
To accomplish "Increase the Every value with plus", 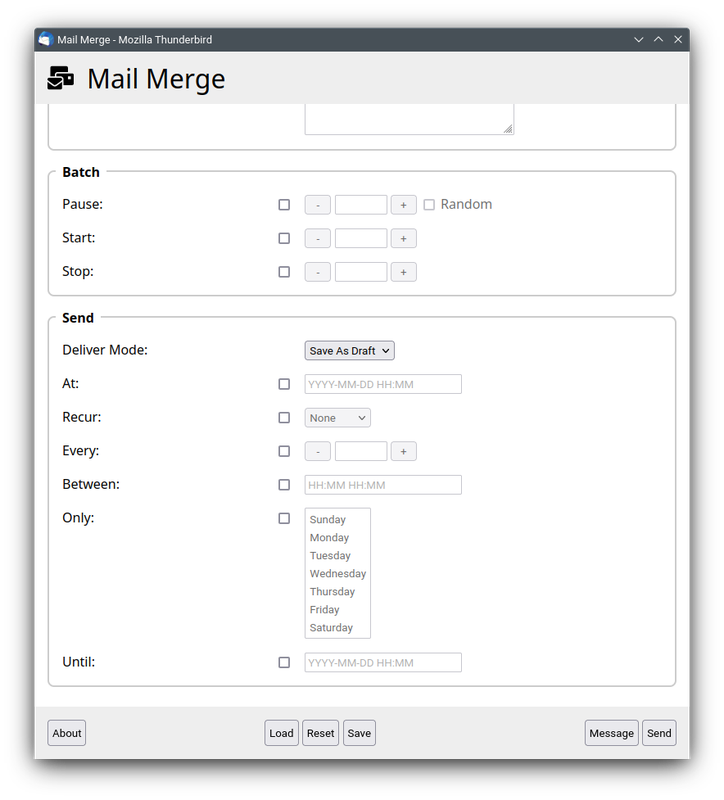I will click(404, 452).
